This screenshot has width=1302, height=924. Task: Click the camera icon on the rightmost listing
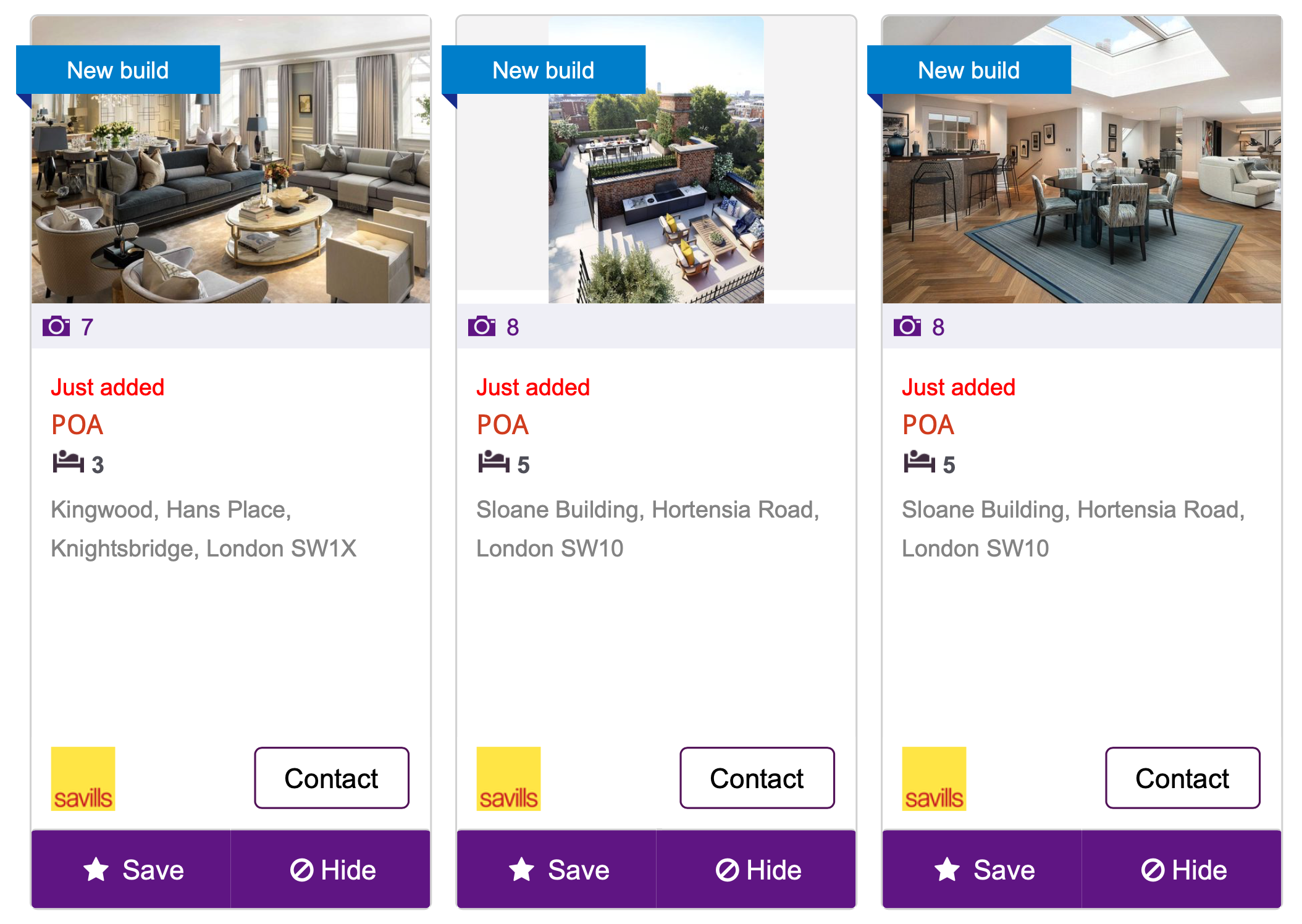tap(907, 326)
